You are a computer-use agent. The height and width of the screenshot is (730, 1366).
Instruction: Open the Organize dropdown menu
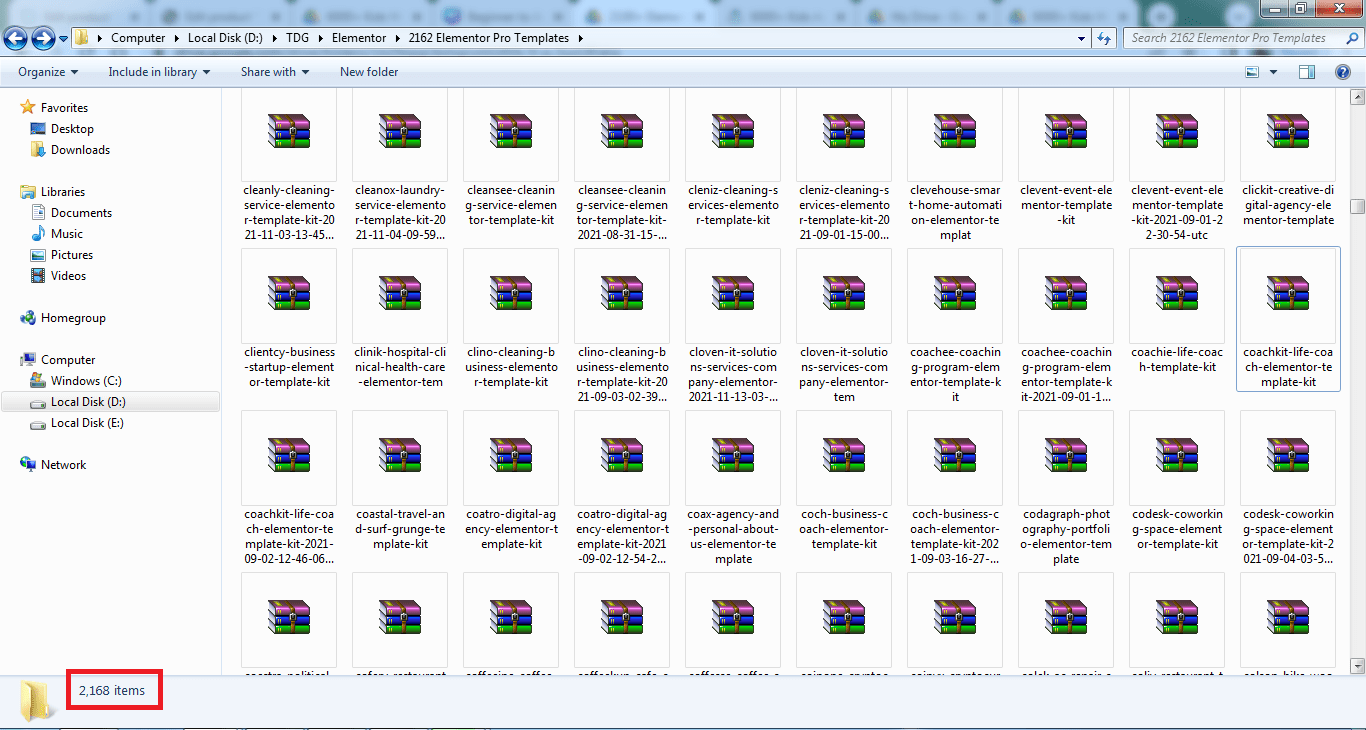tap(48, 72)
